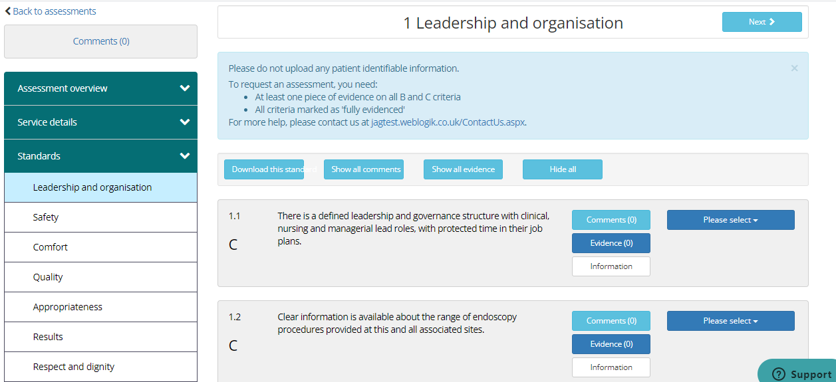Open Comments (0) for criterion 1.1
This screenshot has width=836, height=382.
611,220
